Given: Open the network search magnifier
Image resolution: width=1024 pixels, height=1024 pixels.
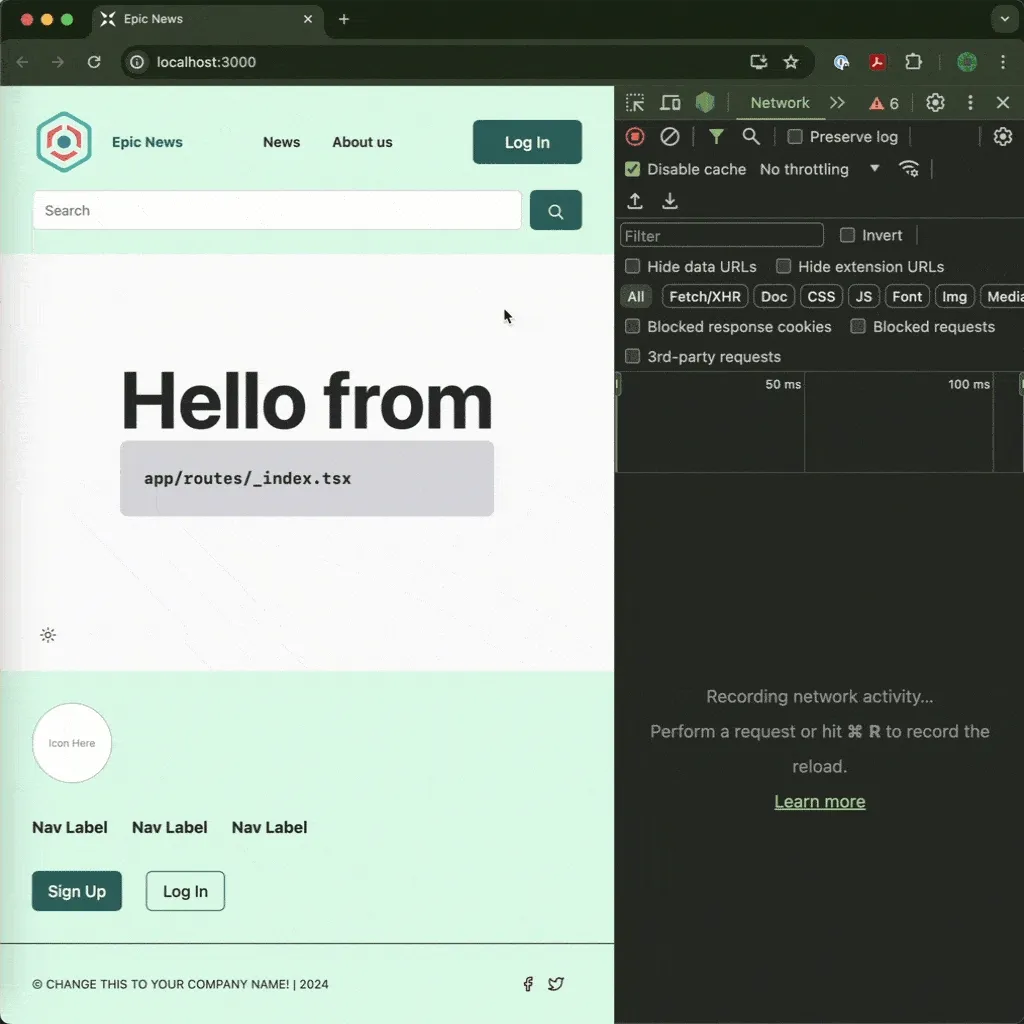Looking at the screenshot, I should (751, 136).
